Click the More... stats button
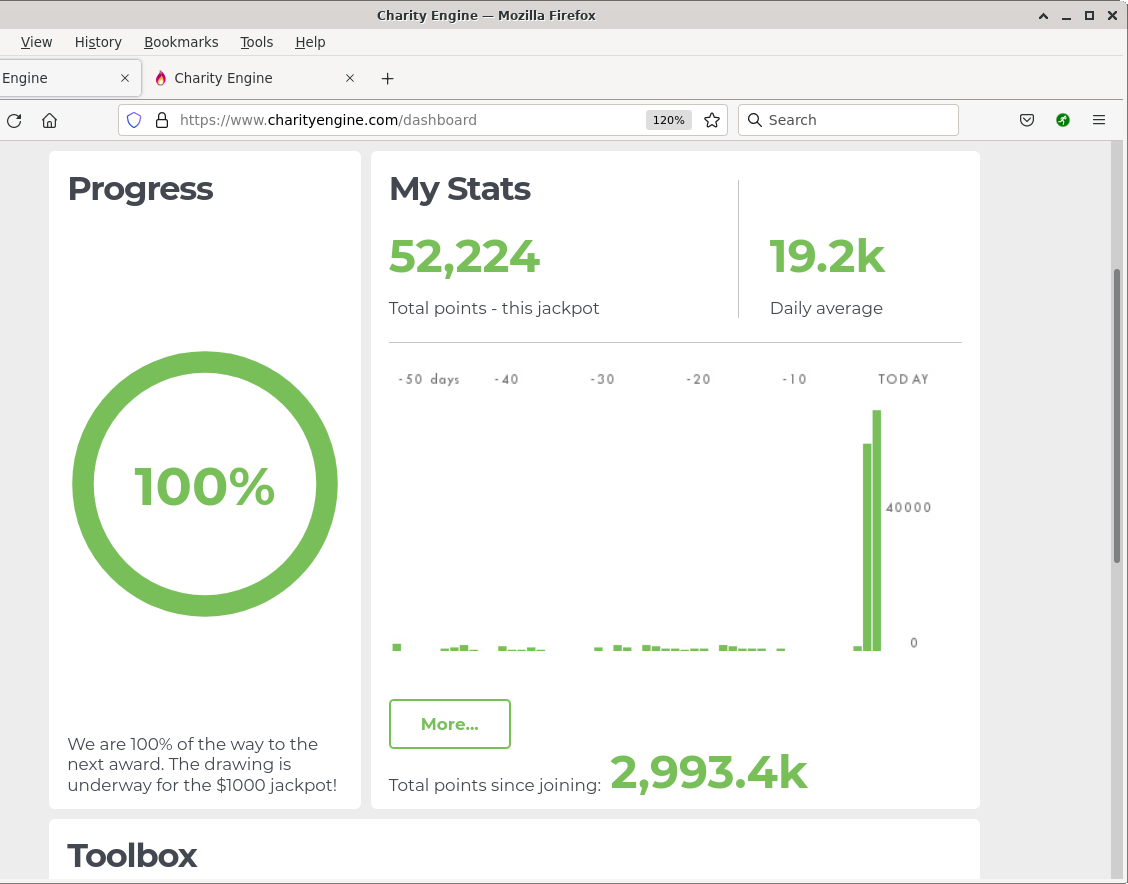Viewport: 1128px width, 884px height. click(x=450, y=724)
